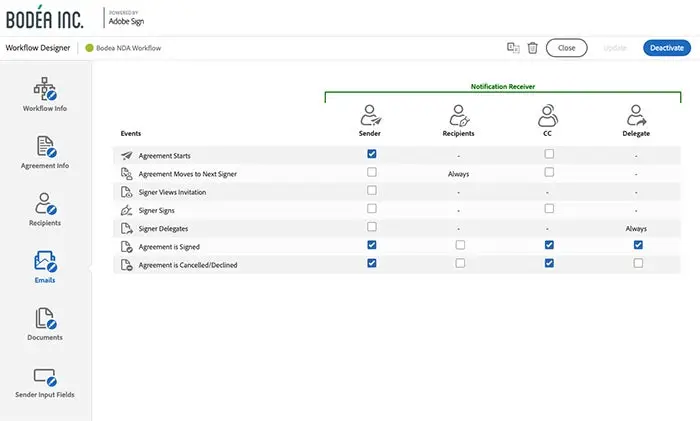This screenshot has height=421, width=700.
Task: Click the trash delete workflow icon
Action: click(532, 47)
